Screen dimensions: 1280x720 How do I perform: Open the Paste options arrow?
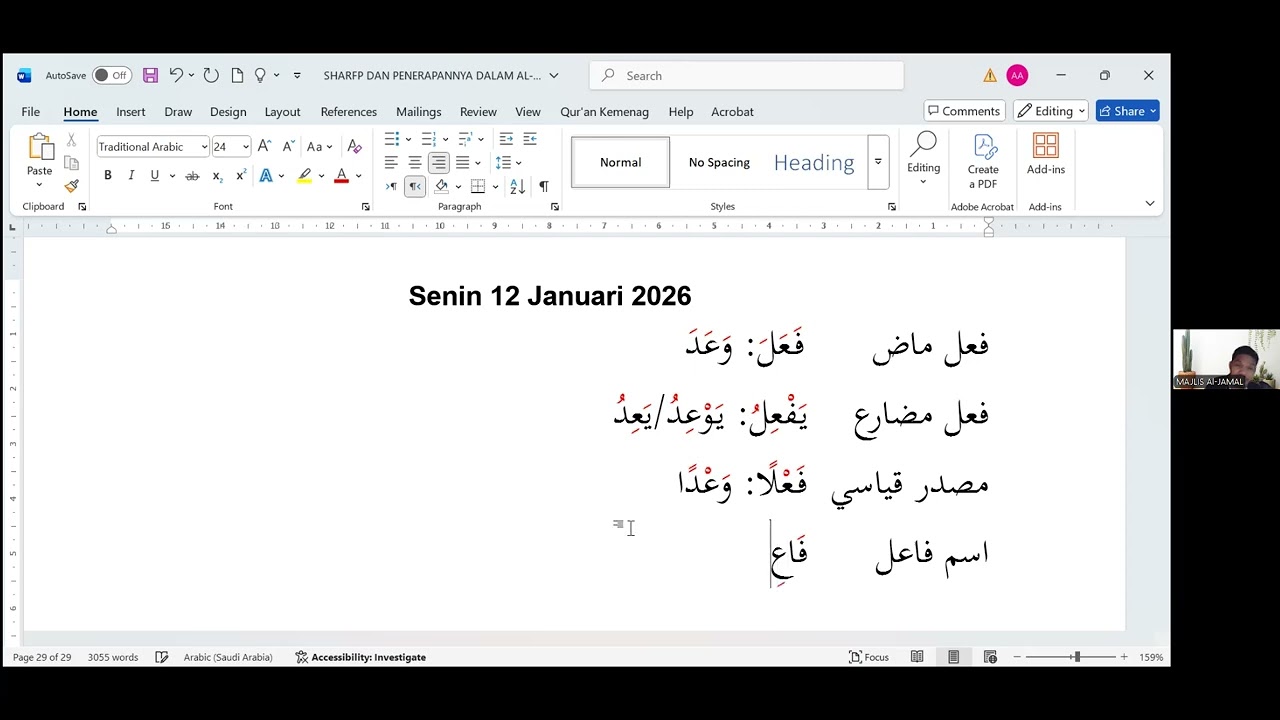[x=40, y=184]
